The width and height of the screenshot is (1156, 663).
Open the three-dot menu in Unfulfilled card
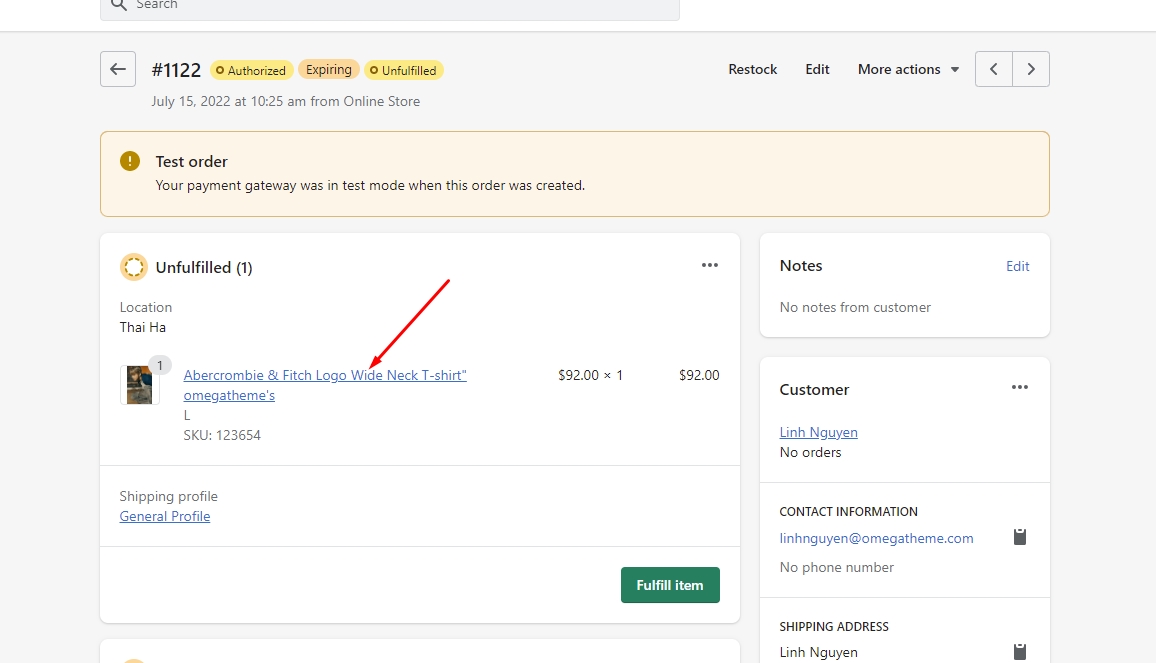pyautogui.click(x=710, y=265)
